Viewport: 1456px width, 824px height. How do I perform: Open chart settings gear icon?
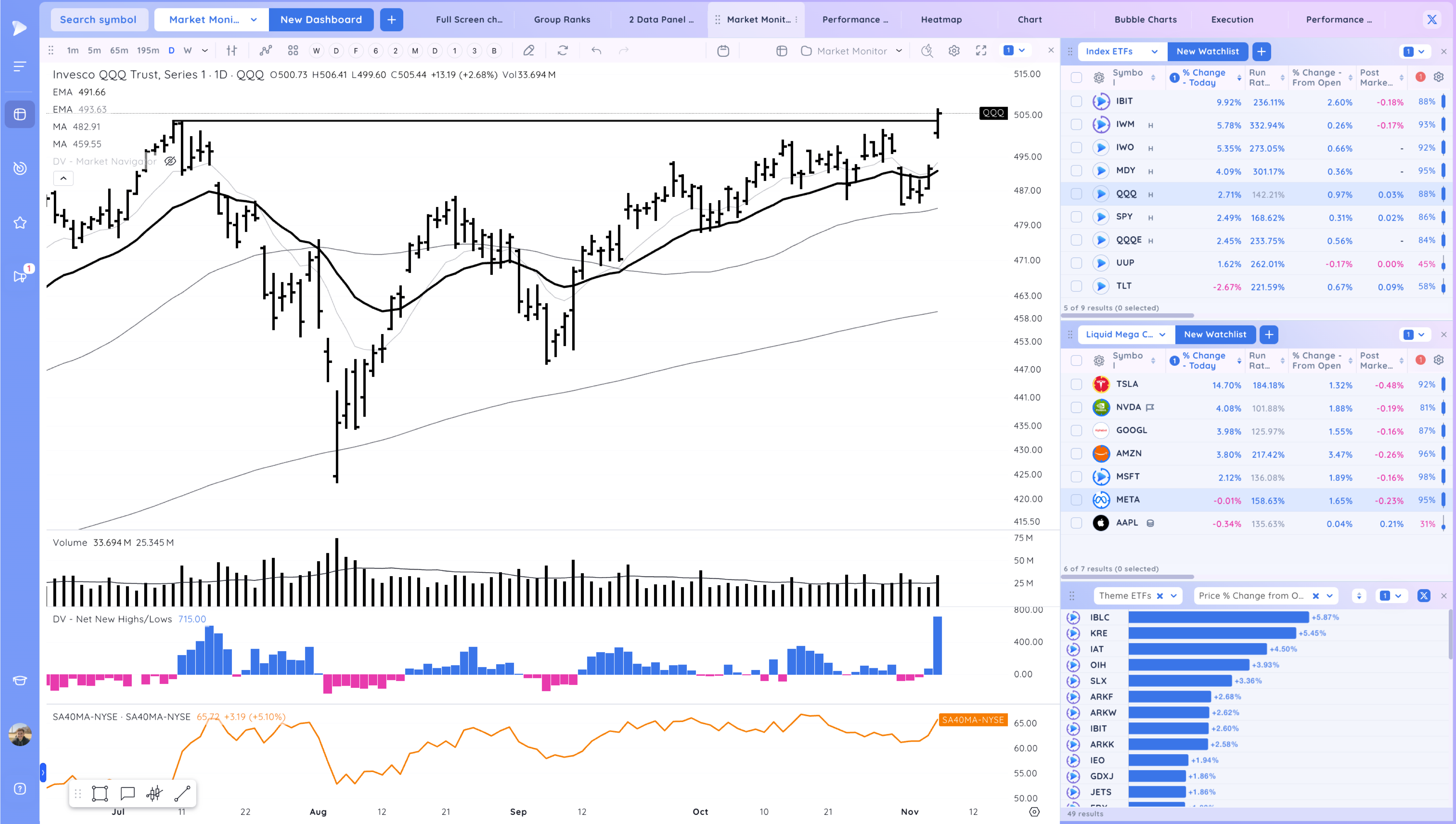pos(954,51)
